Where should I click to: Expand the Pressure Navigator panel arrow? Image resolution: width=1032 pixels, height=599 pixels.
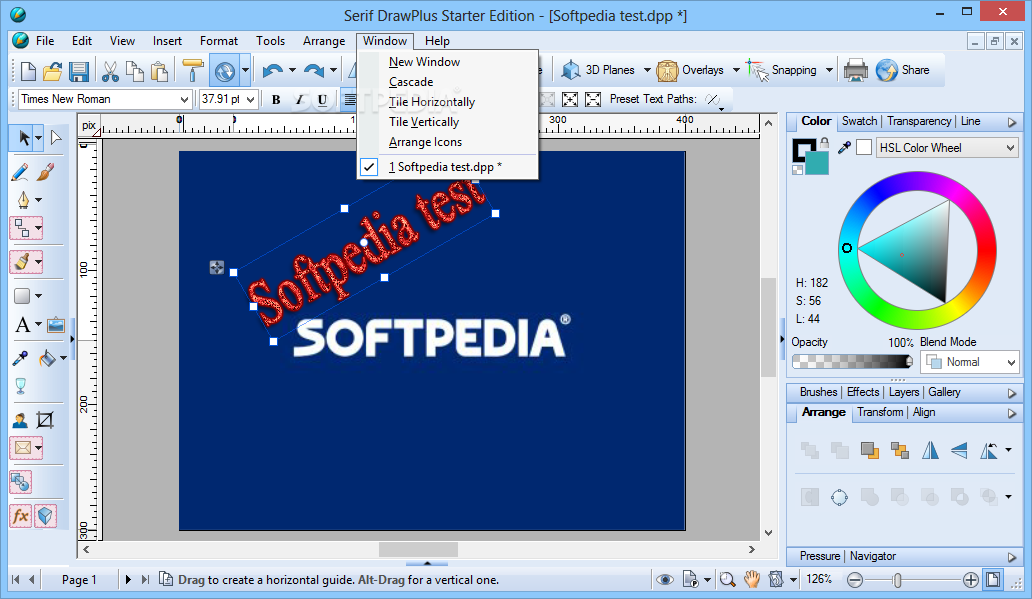tap(1012, 557)
